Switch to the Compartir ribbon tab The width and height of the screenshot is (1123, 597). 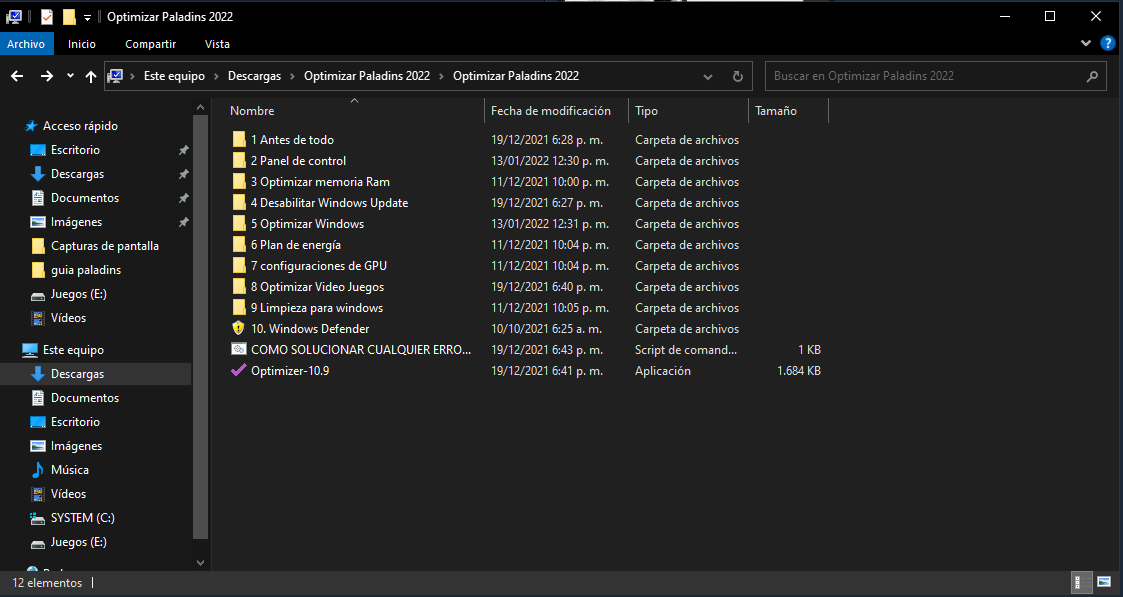coord(150,44)
